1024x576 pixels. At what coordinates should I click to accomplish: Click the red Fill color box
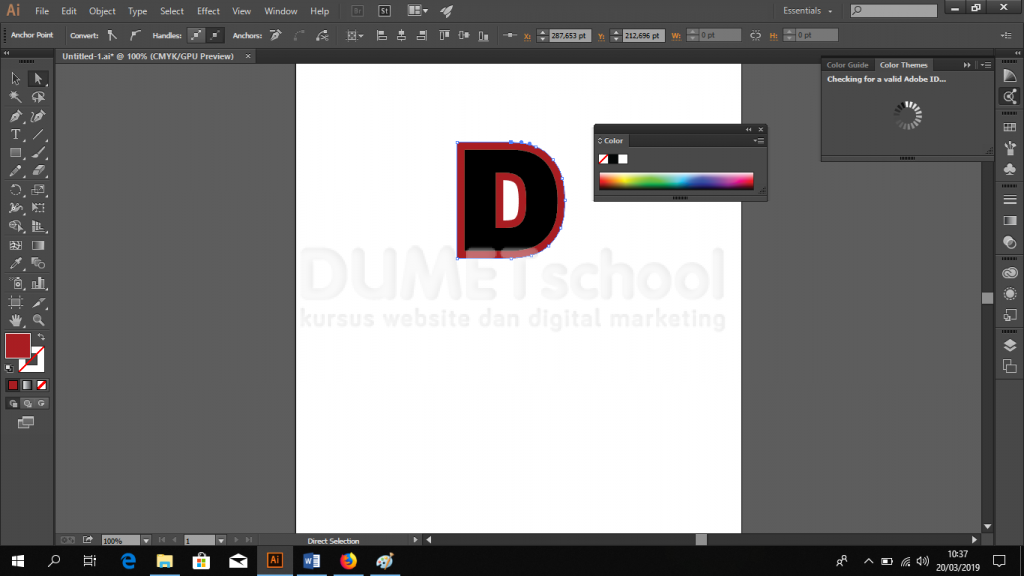(x=18, y=345)
